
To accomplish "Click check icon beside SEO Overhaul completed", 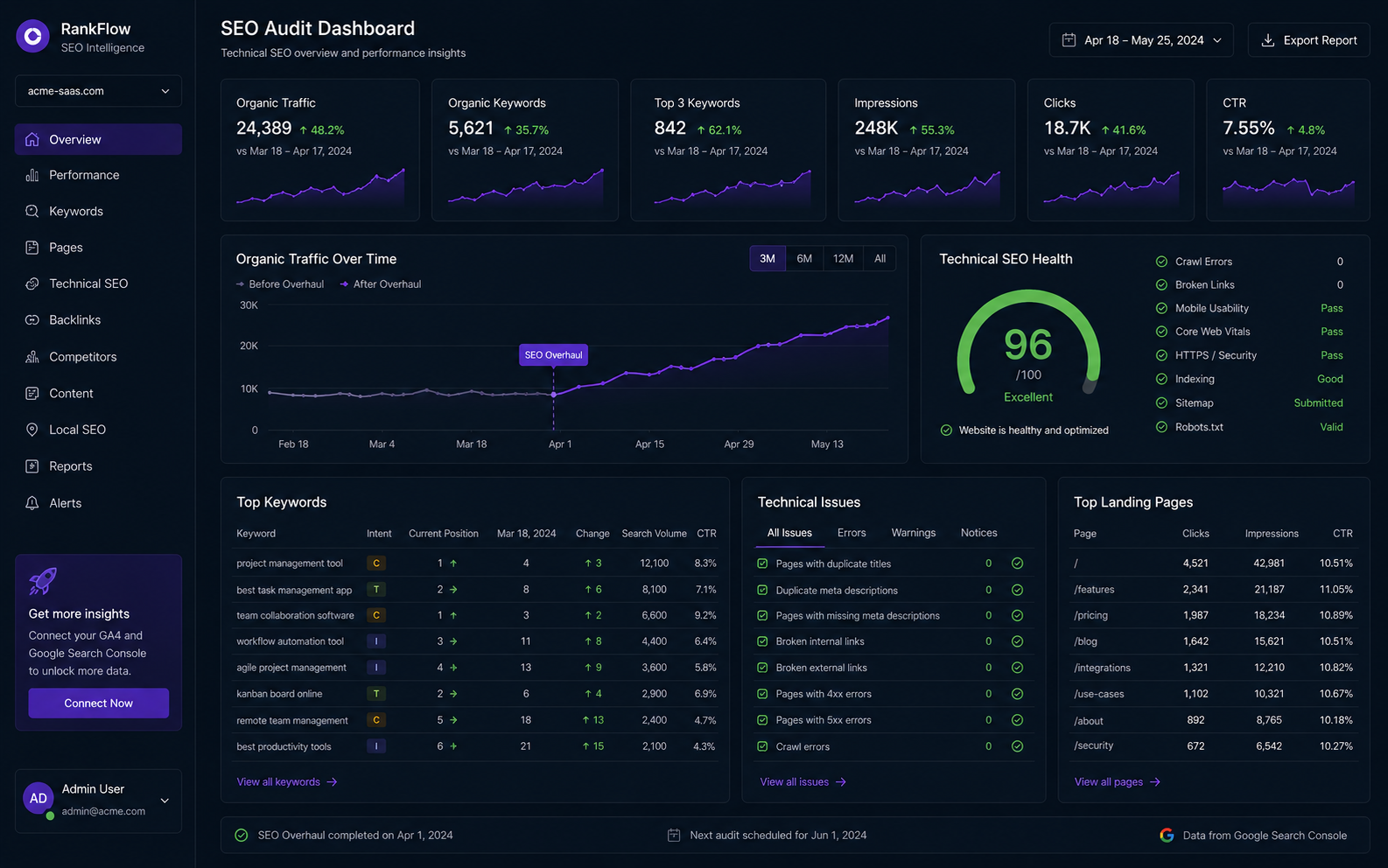I will [242, 836].
